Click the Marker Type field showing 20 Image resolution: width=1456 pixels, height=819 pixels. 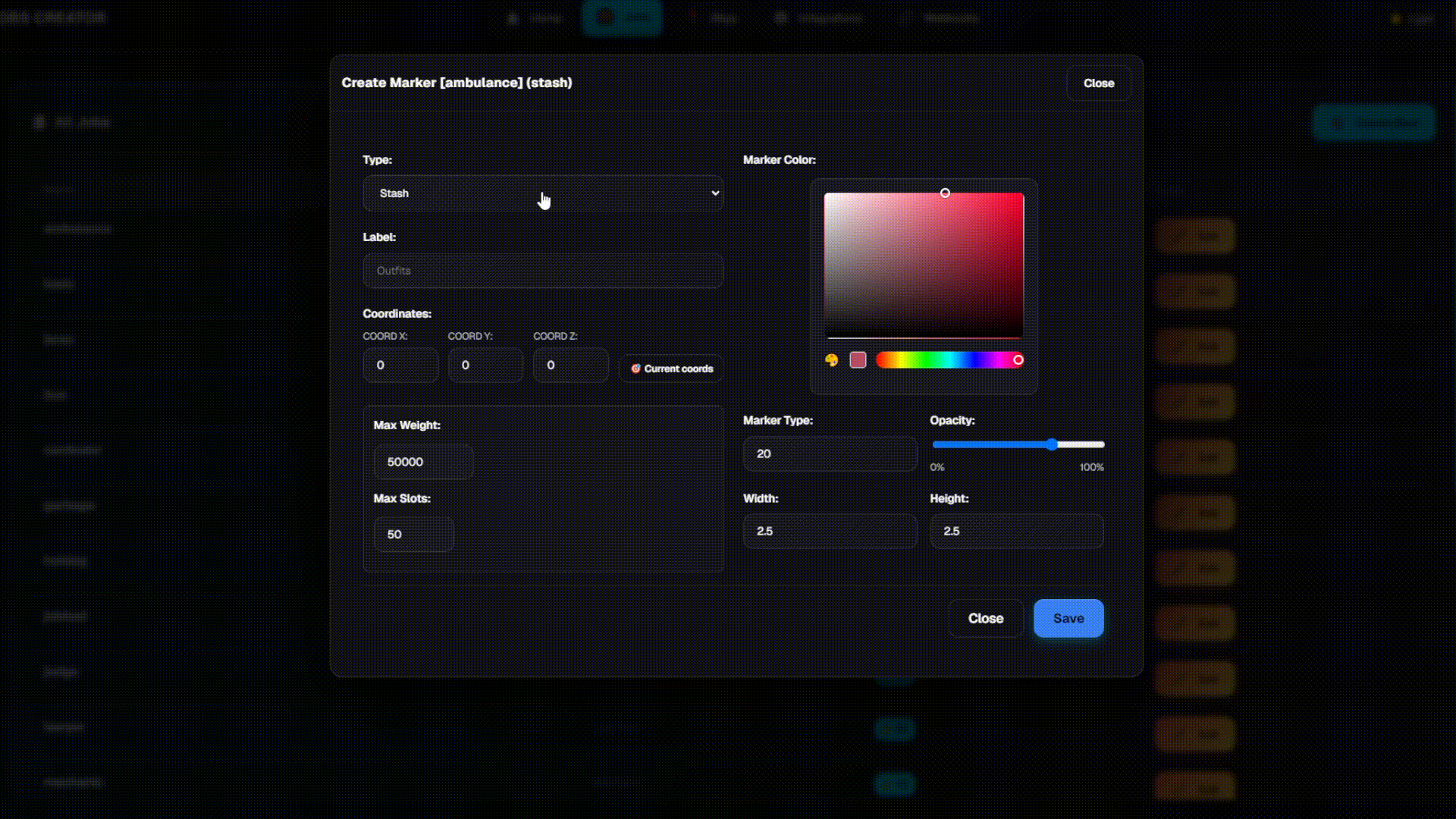pos(830,453)
